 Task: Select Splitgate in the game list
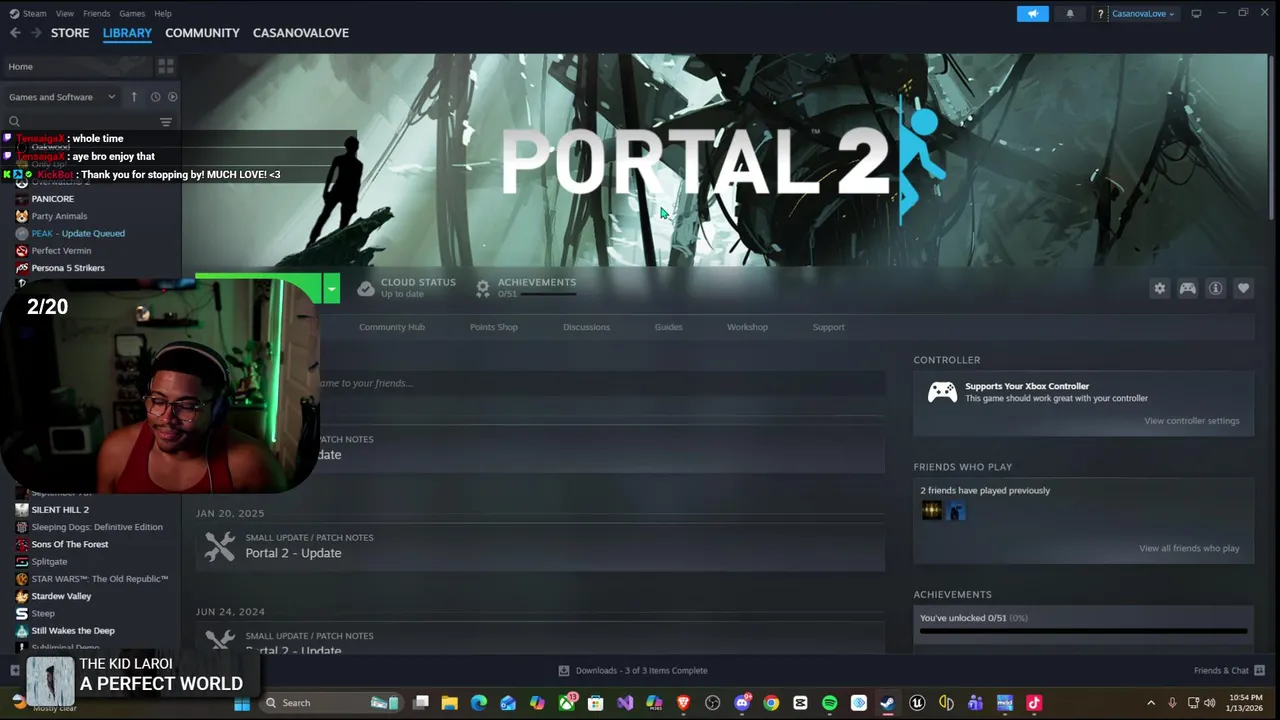[x=49, y=562]
